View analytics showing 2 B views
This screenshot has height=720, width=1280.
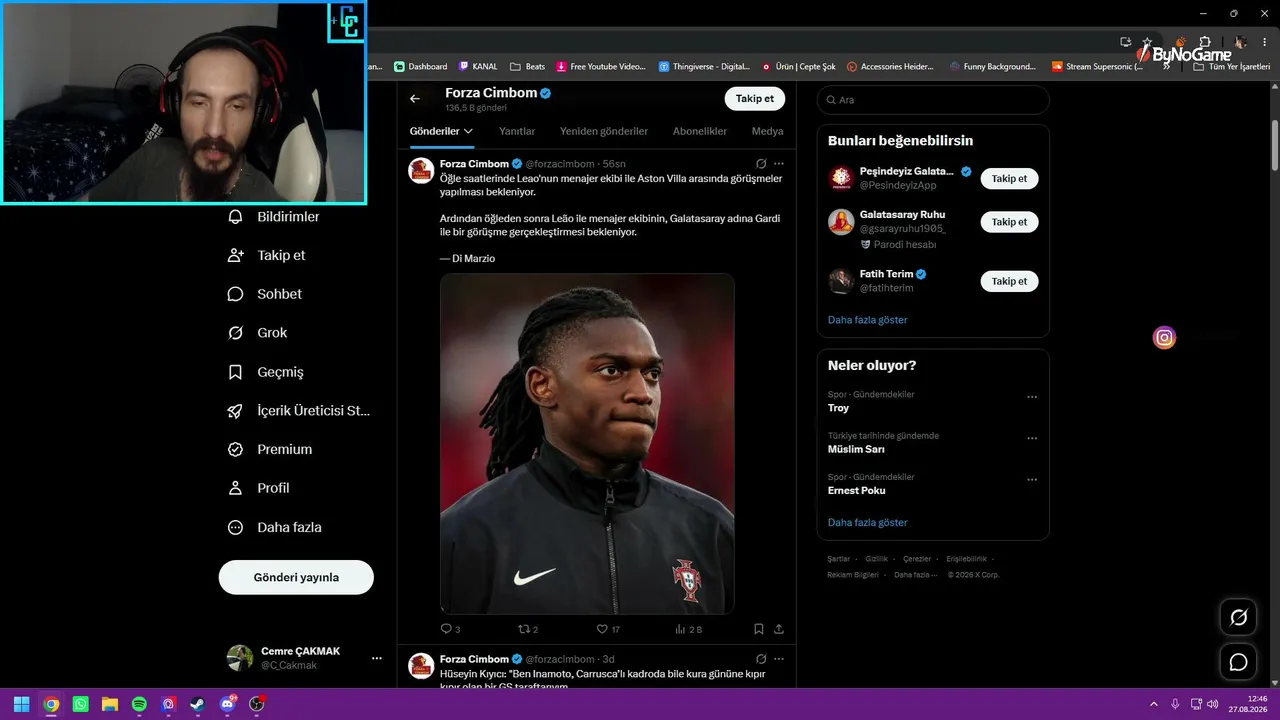(689, 629)
